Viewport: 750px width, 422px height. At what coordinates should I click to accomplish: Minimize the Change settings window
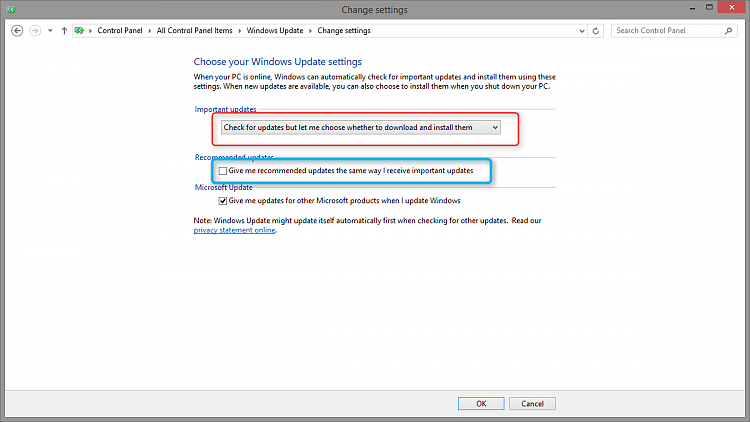click(692, 8)
